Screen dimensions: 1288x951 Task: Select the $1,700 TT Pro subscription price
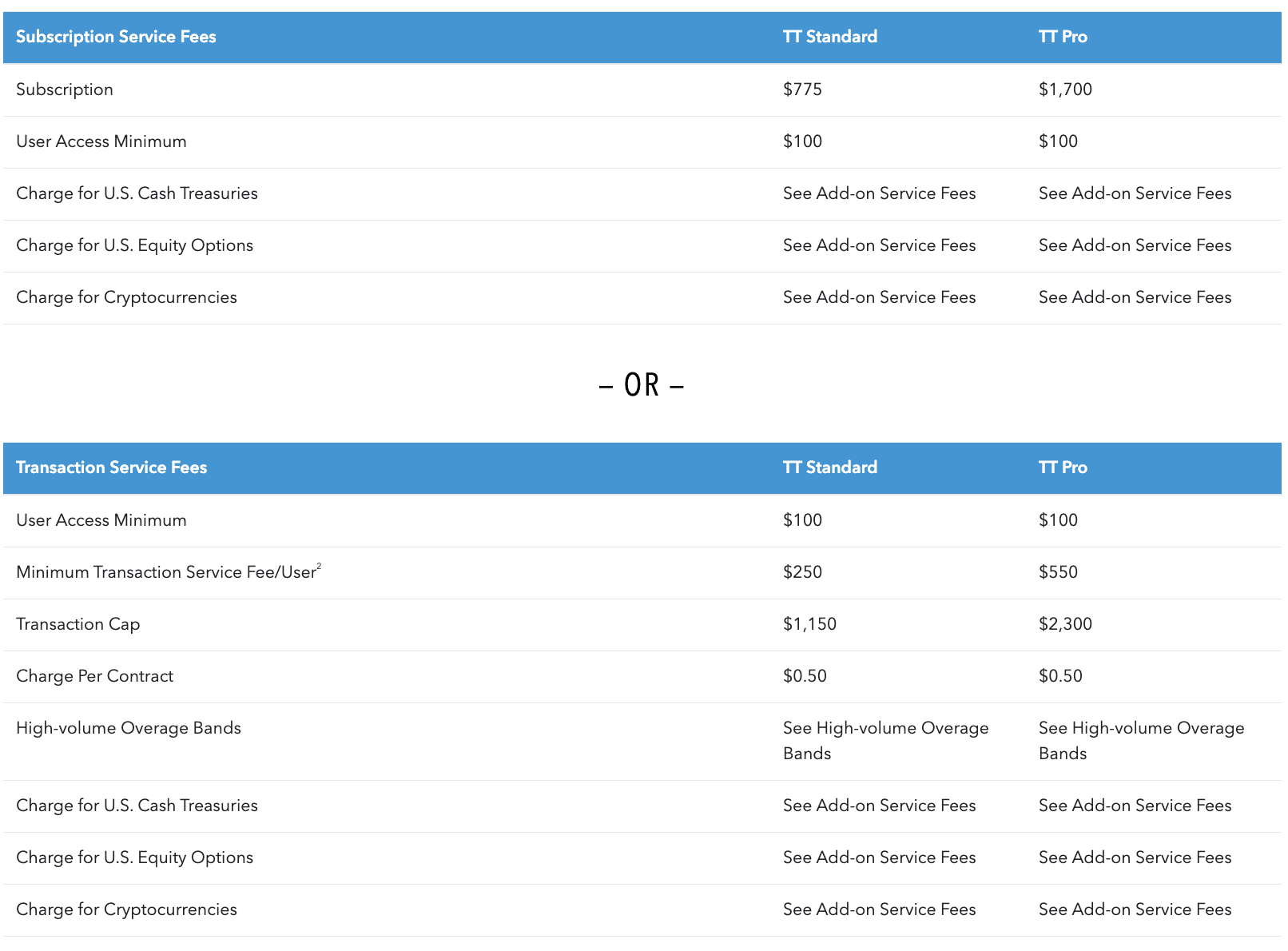[1064, 90]
